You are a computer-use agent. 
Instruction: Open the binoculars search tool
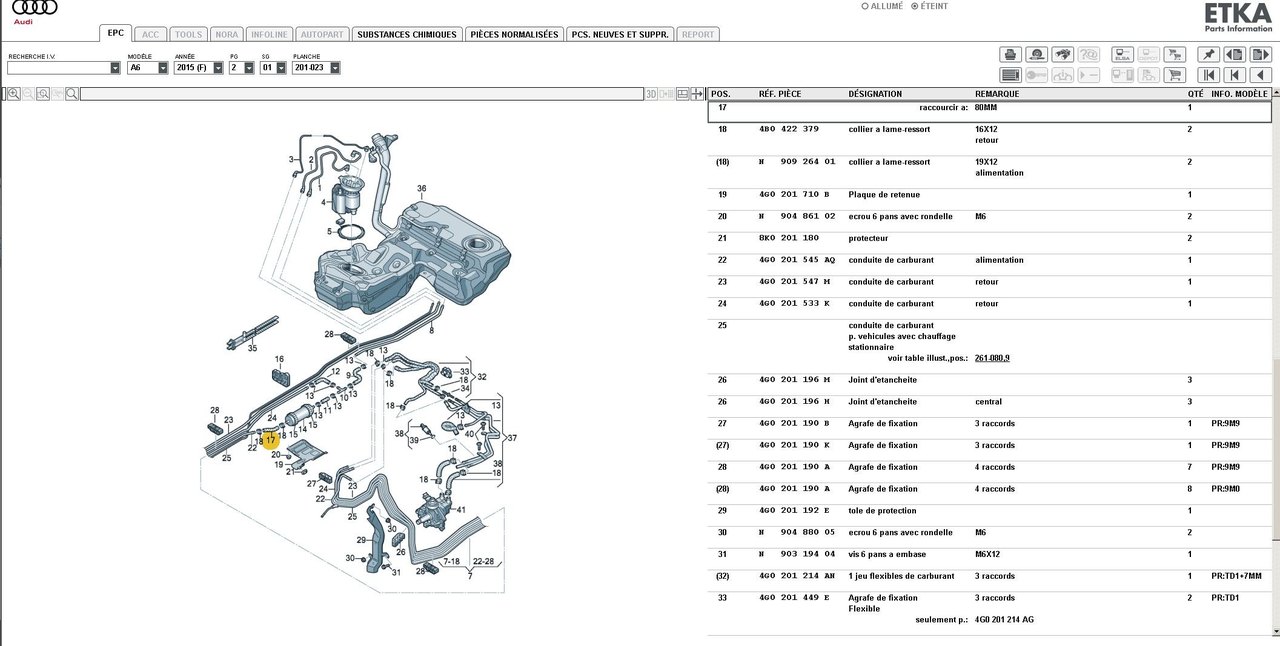tap(1063, 54)
